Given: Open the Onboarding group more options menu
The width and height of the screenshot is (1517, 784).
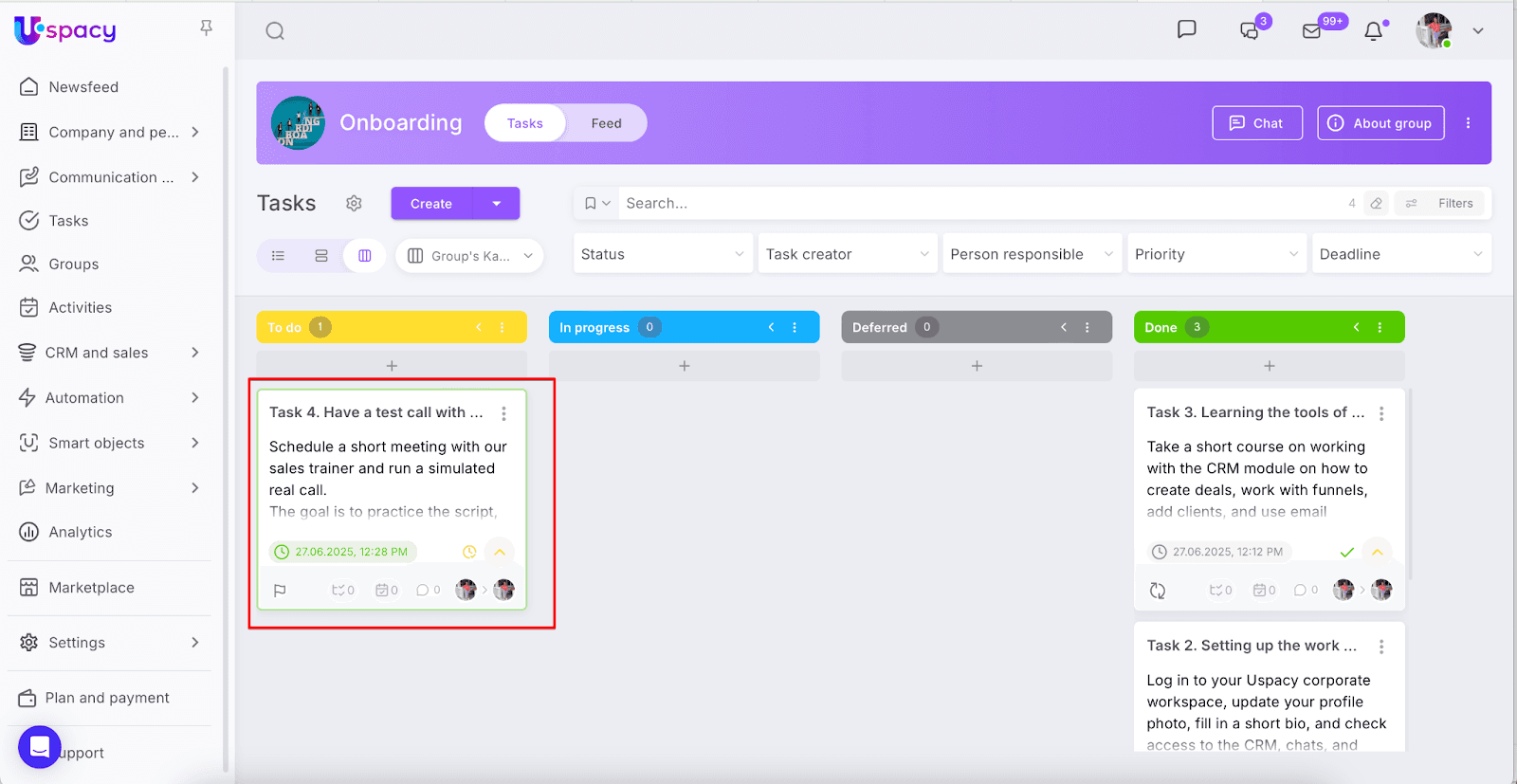Looking at the screenshot, I should pyautogui.click(x=1468, y=123).
